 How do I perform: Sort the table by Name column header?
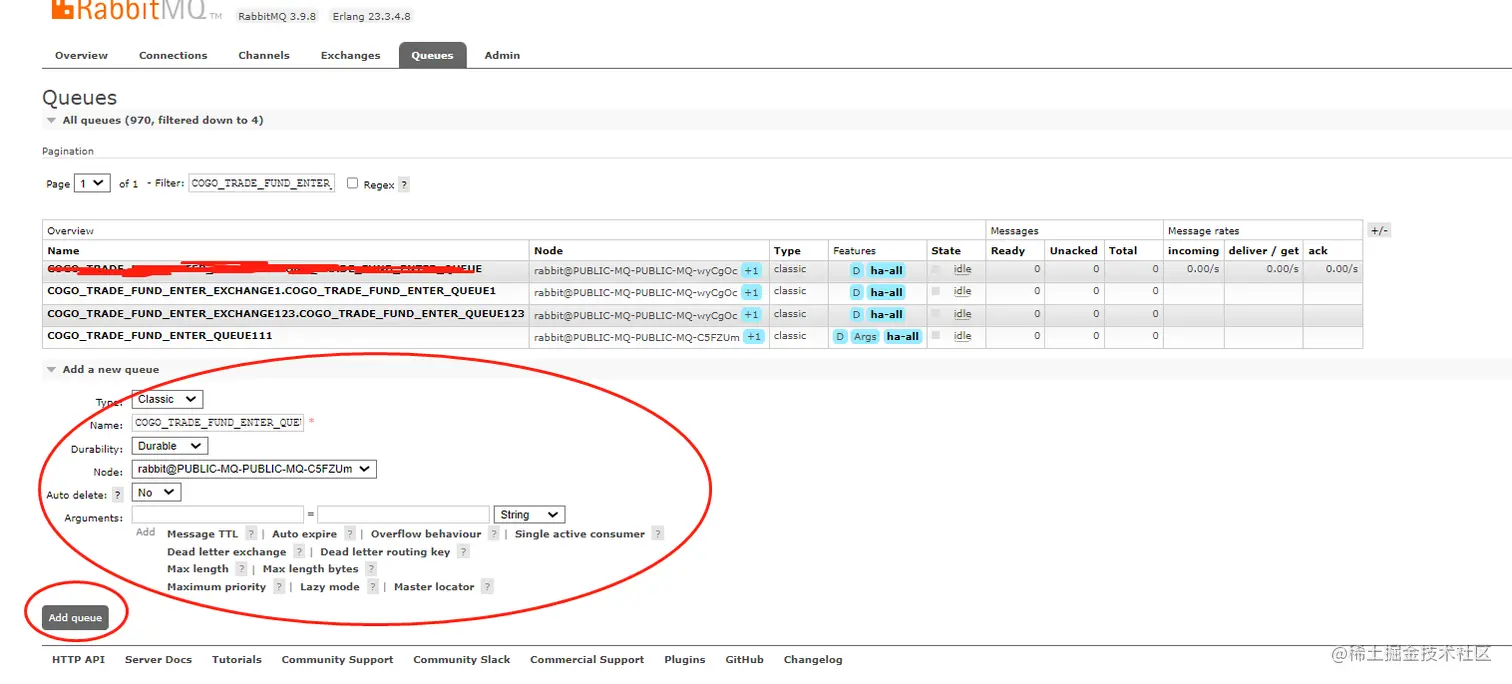[63, 251]
